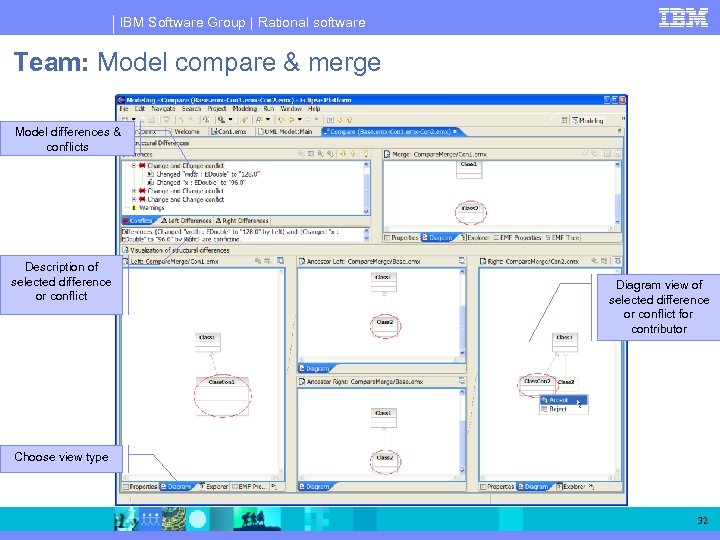
Task: Collapse the first Change and Change conflict
Action: 134,165
